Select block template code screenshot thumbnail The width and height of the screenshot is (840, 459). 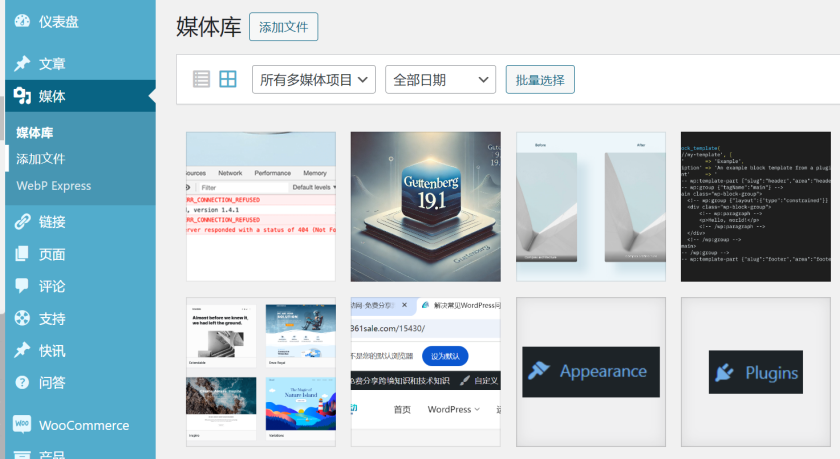[756, 207]
